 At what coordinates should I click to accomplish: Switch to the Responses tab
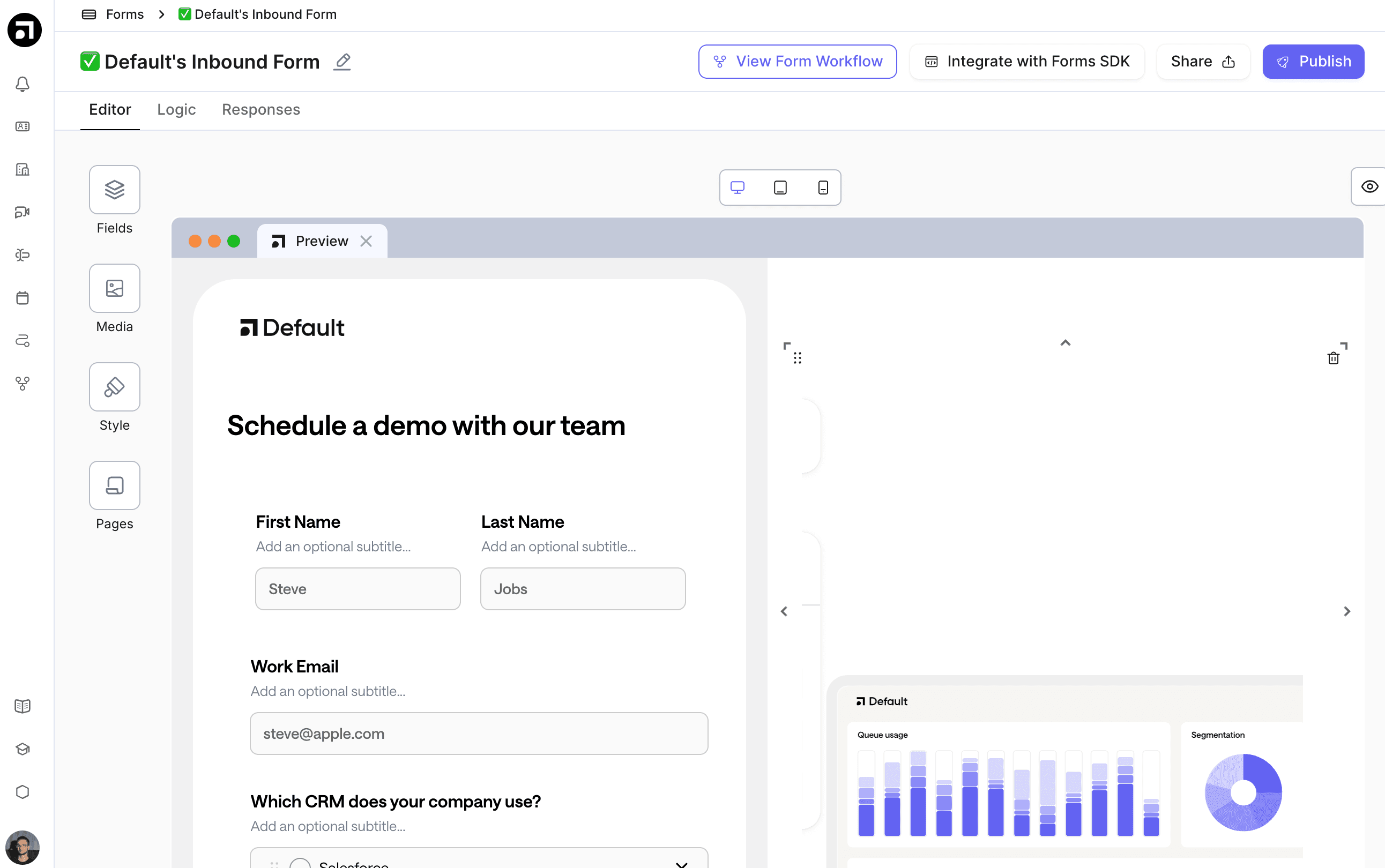click(x=260, y=110)
